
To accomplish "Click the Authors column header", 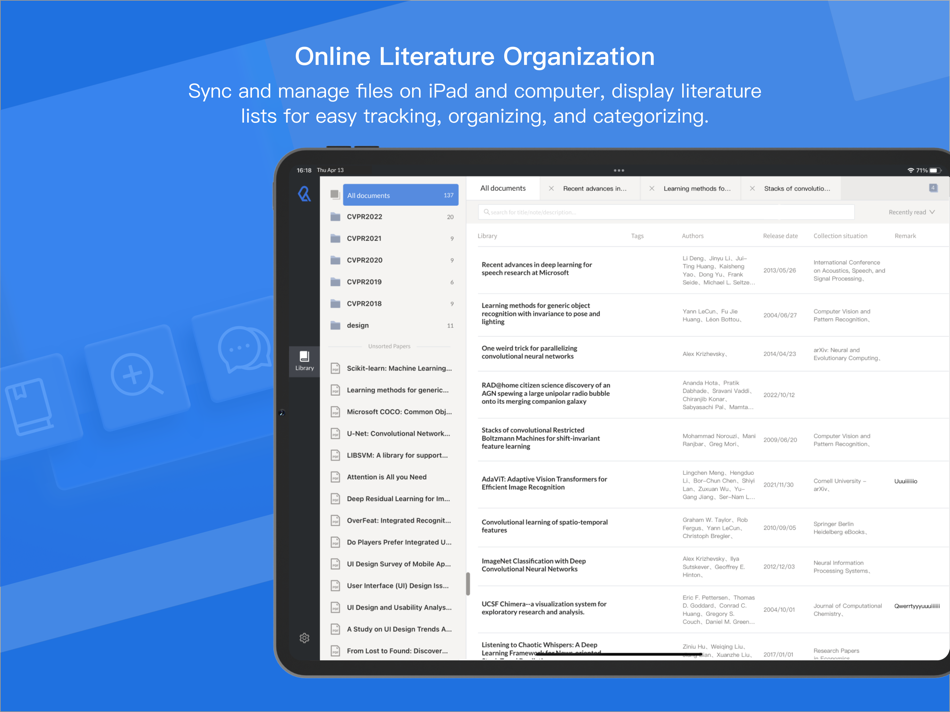I will [693, 236].
